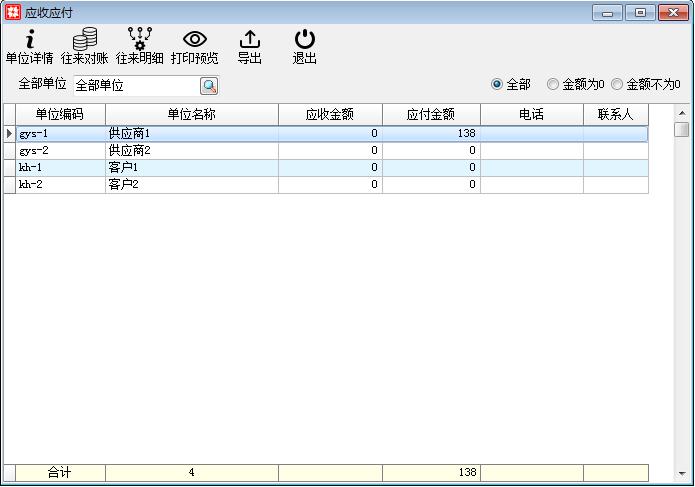
Task: Click the vertical scrollbar up arrow
Action: [681, 111]
